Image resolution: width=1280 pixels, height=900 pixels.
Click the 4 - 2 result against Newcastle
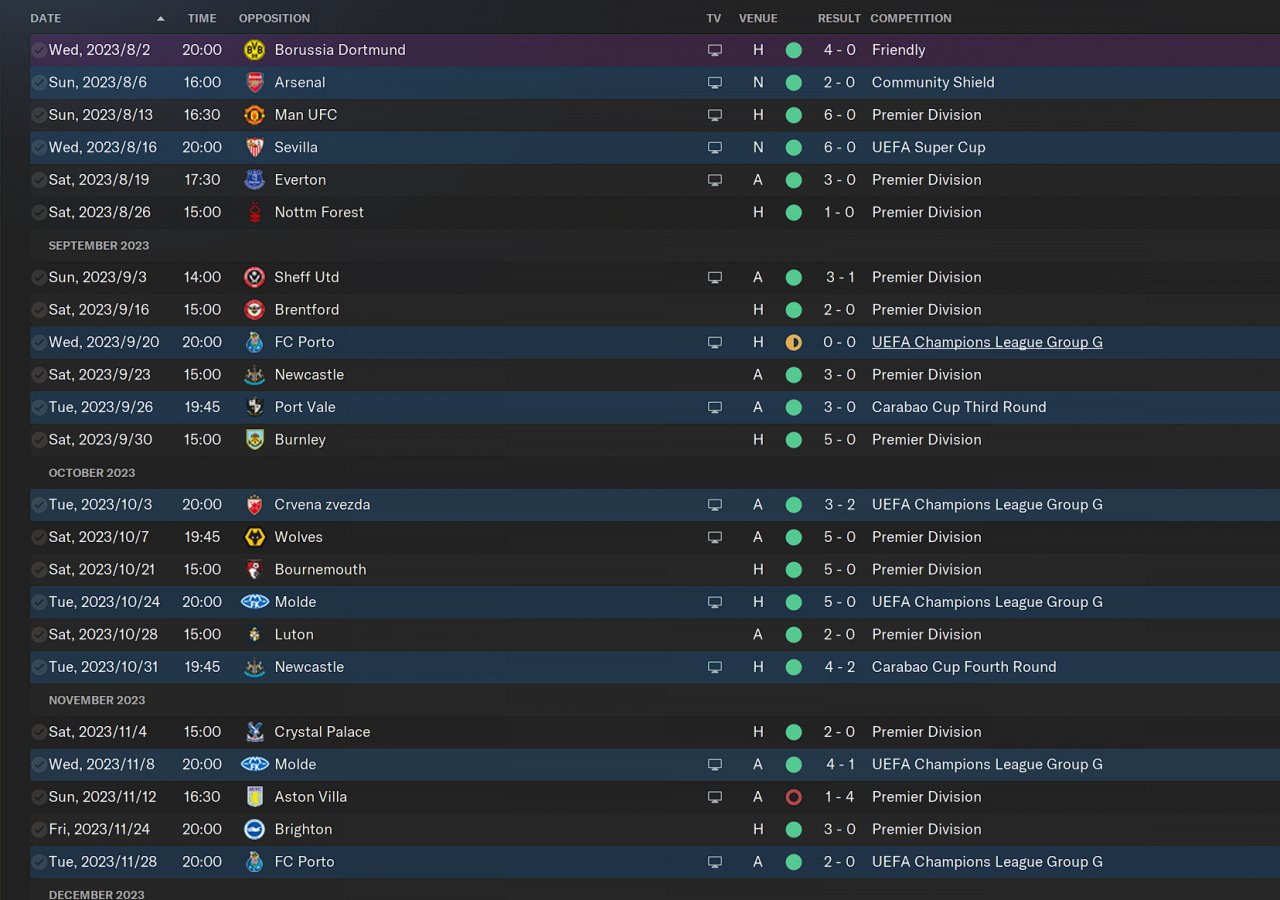839,667
